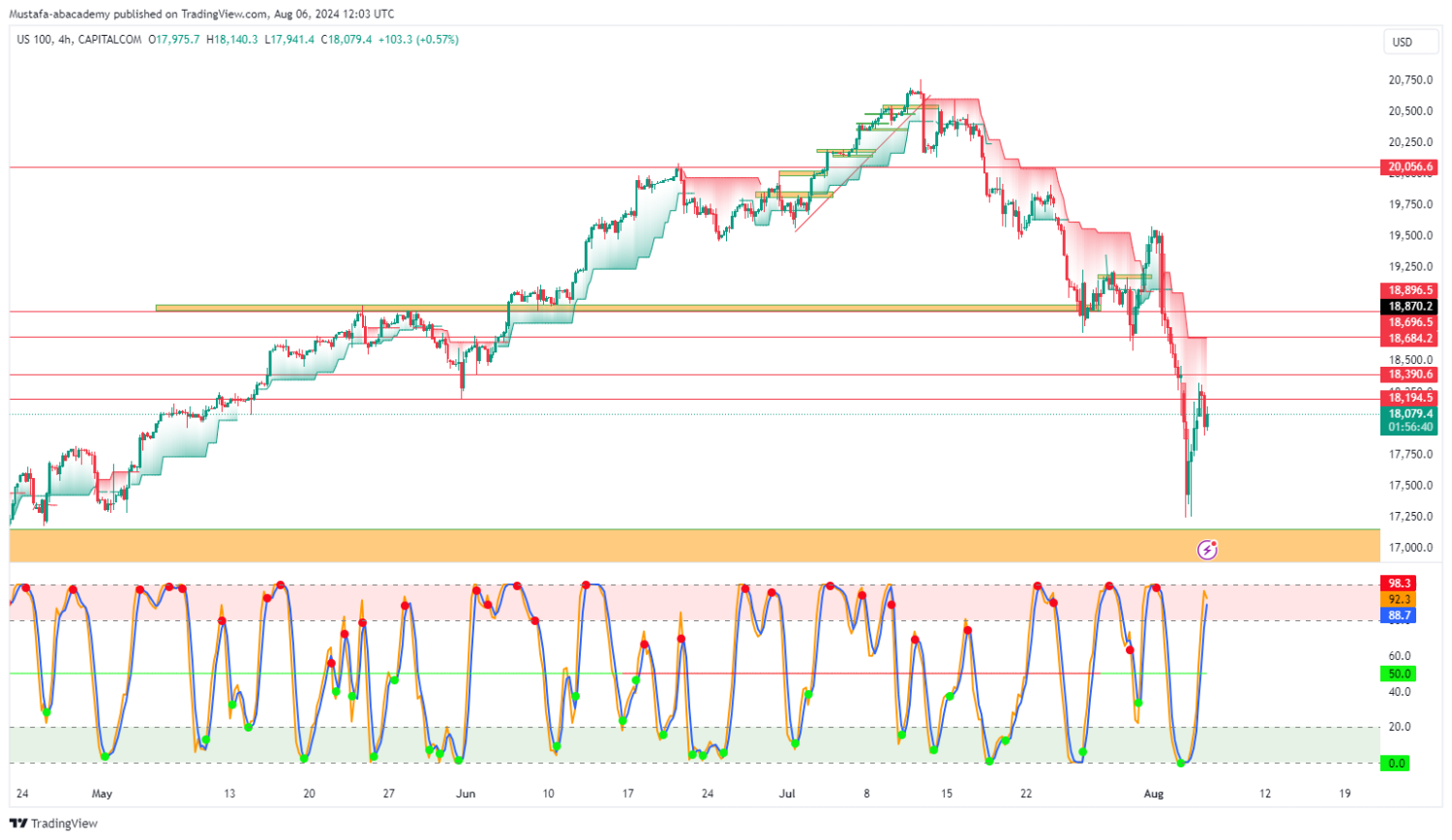Click the 19,750.0 price axis tick
The image size is (1452, 840).
1410,204
